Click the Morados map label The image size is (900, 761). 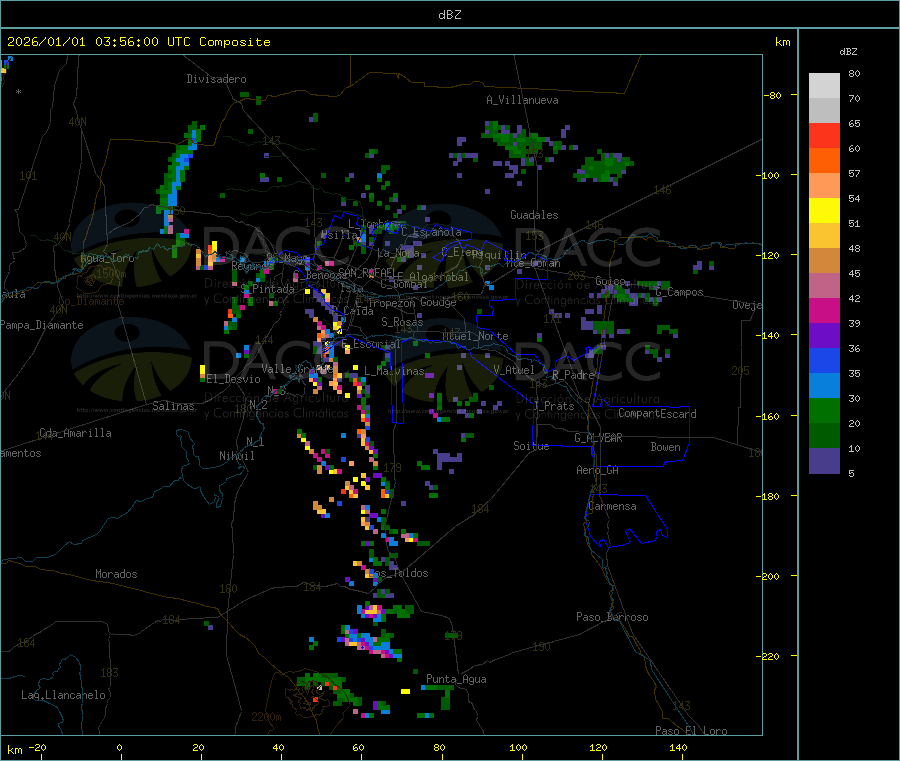pos(116,574)
